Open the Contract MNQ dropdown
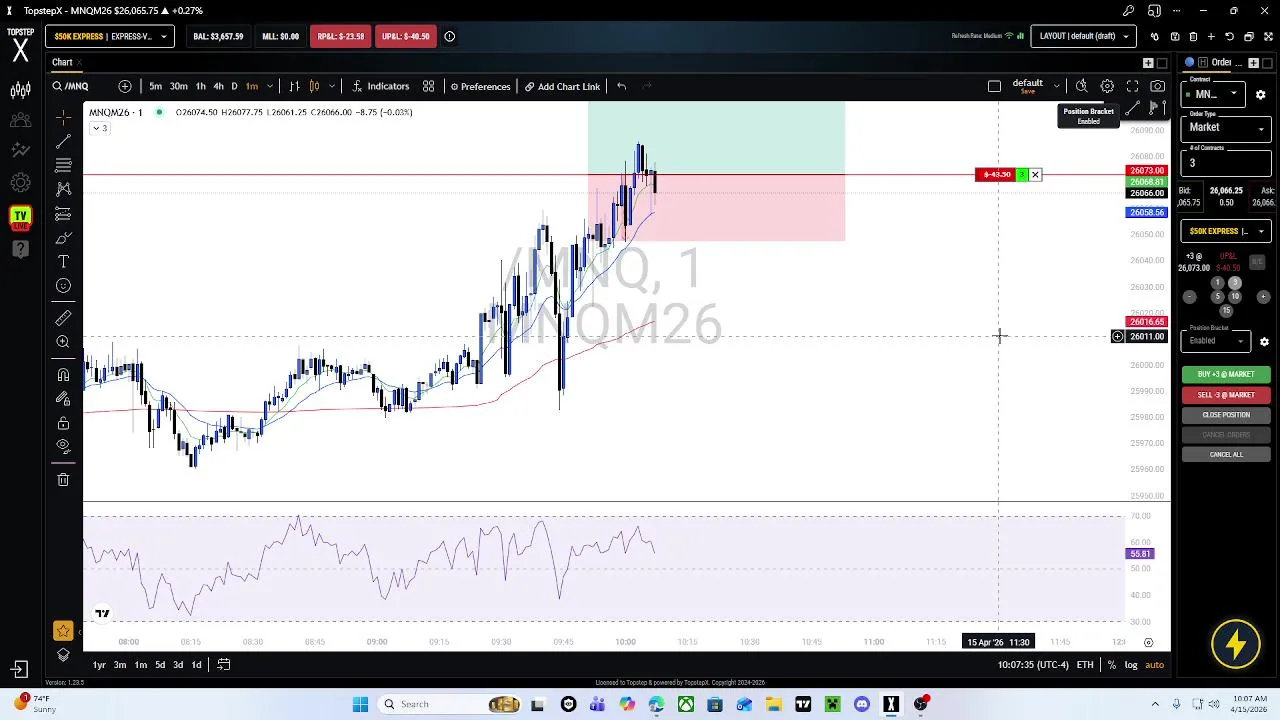Viewport: 1280px width, 720px height. [1214, 94]
